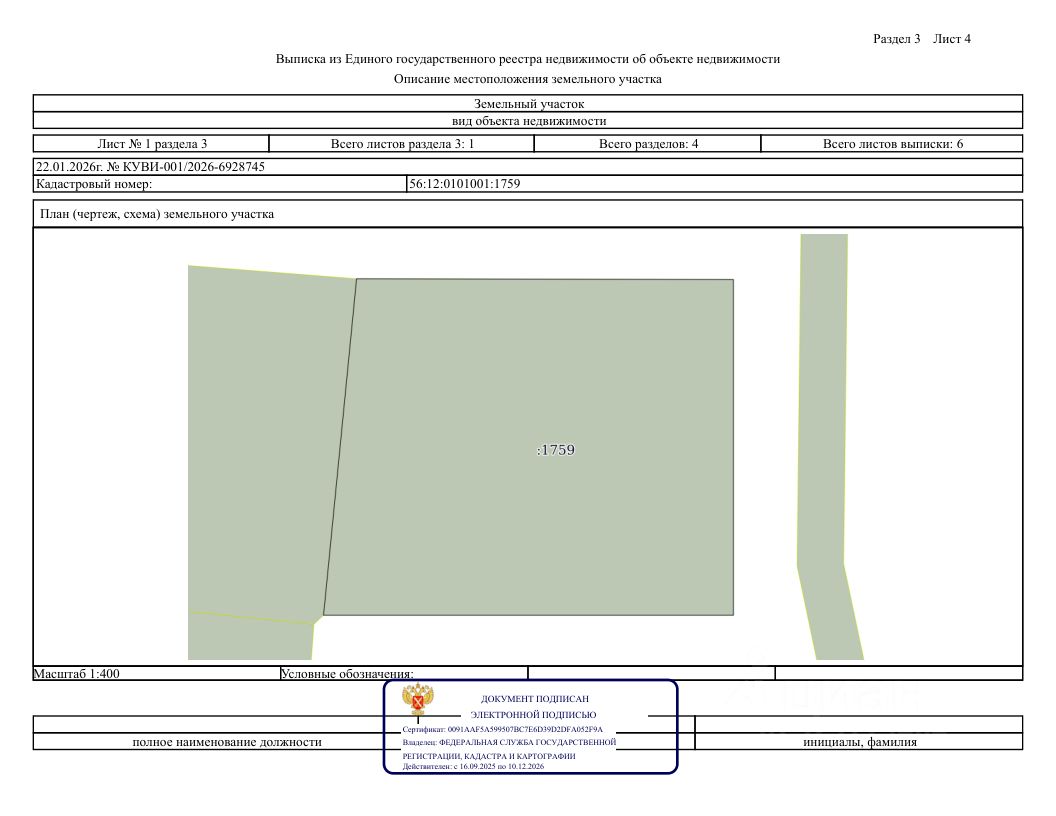
Task: Select cadastral number 56:12:0101001:1759
Action: [465, 184]
